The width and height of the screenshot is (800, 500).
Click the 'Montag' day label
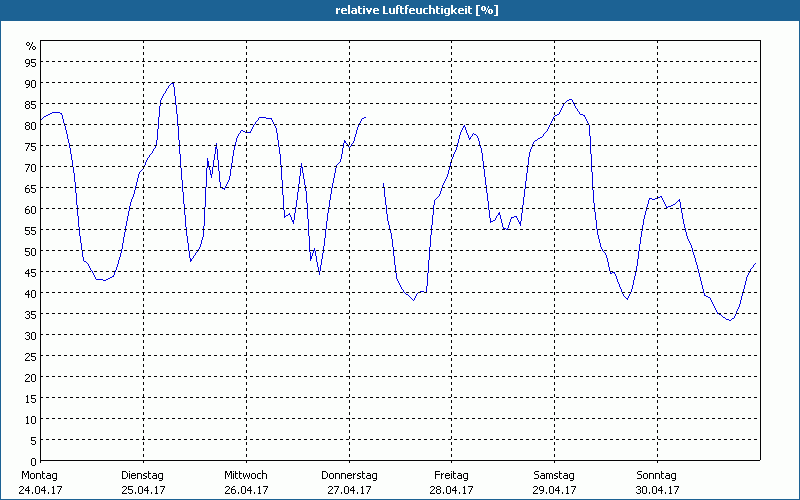click(39, 475)
